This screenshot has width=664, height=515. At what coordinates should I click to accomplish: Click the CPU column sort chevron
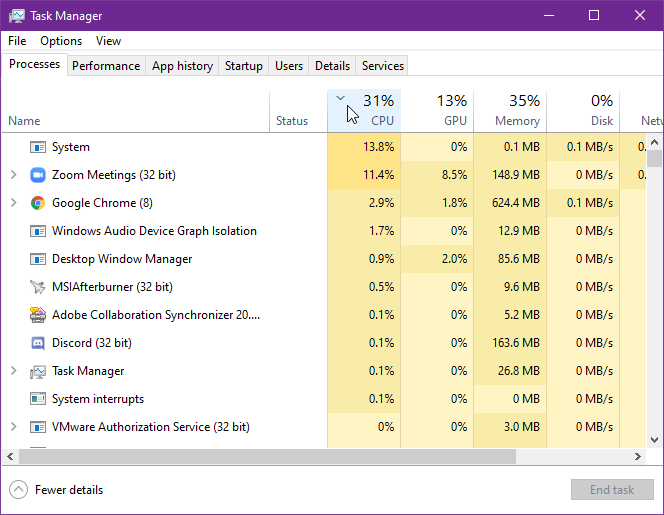tap(340, 98)
